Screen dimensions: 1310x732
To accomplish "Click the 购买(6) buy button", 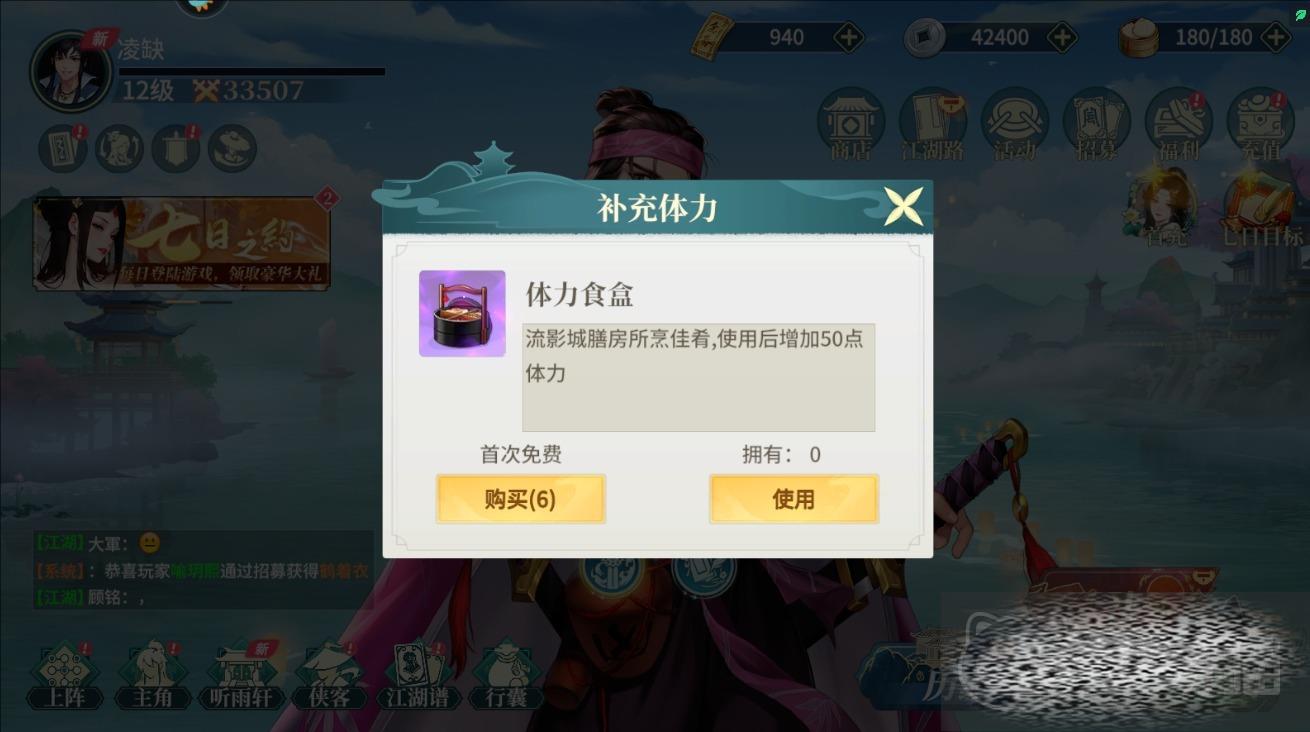I will coord(520,499).
